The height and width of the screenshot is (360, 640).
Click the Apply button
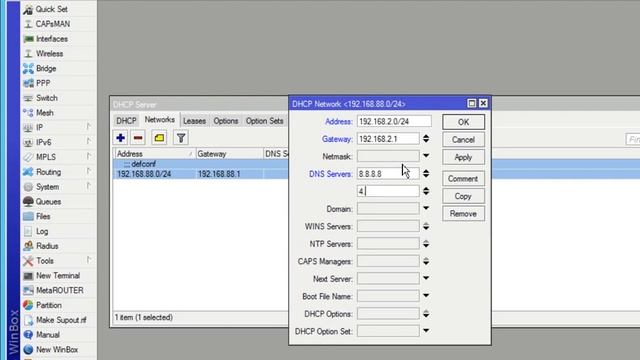(x=463, y=157)
